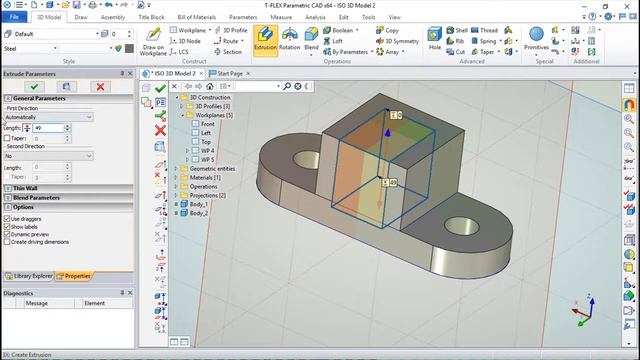The image size is (640, 360).
Task: Click the save icon in quick access toolbar
Action: (76, 5)
